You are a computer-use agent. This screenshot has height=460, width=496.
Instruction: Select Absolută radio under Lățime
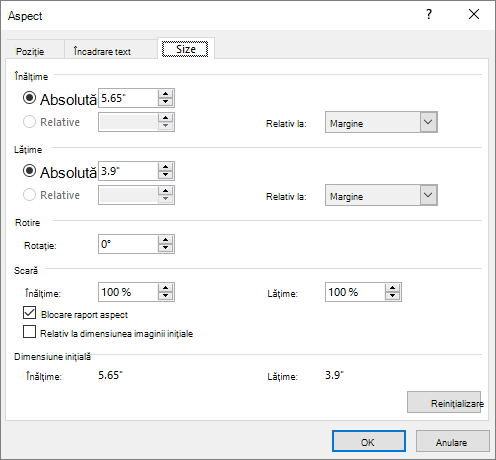pos(29,171)
